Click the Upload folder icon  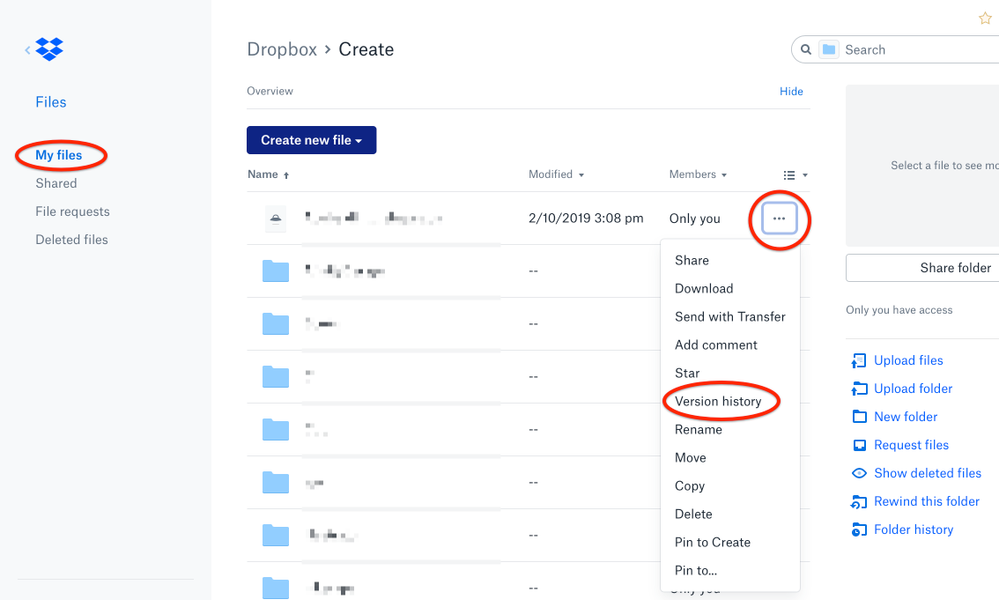858,389
